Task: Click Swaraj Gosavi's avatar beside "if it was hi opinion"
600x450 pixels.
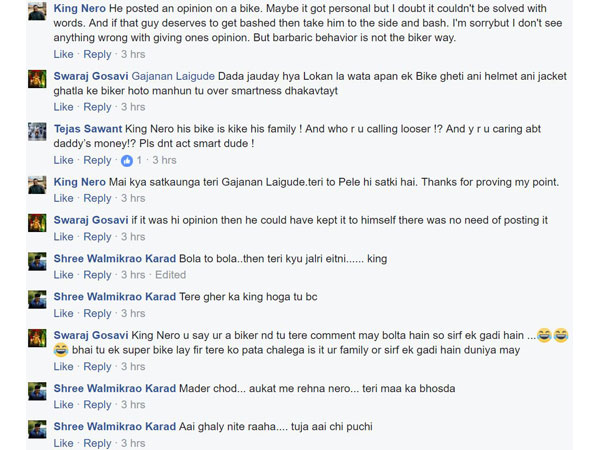Action: 37,222
